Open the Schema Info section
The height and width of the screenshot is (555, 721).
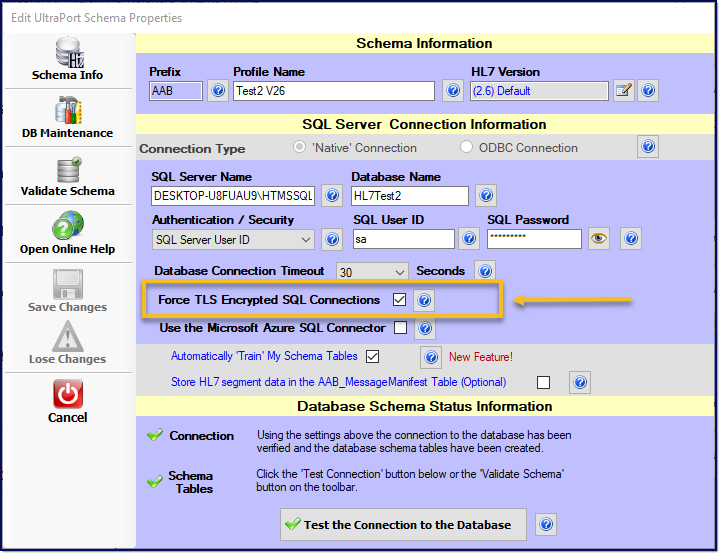[x=68, y=58]
